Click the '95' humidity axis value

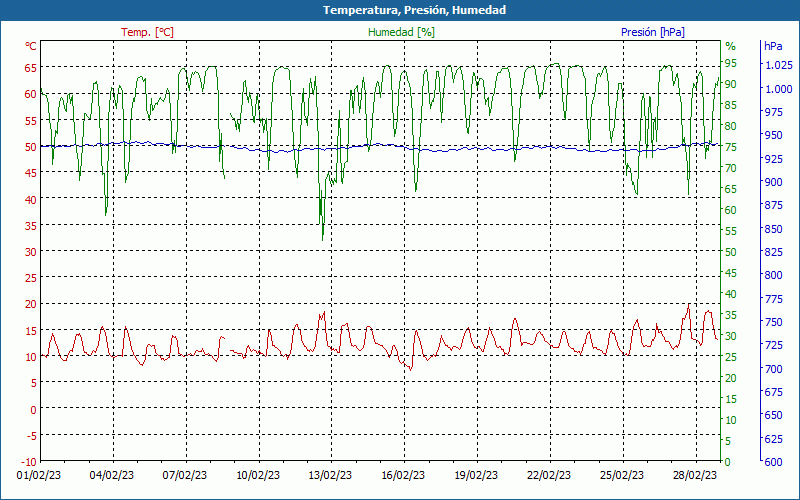731,63
